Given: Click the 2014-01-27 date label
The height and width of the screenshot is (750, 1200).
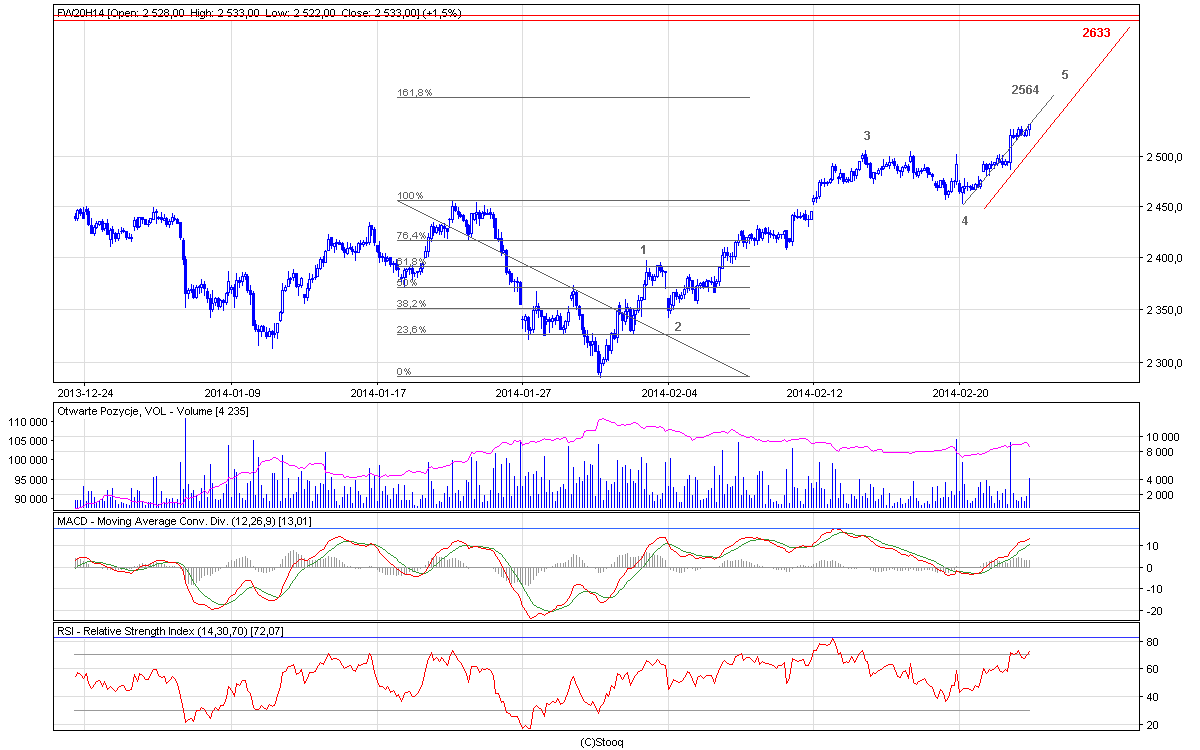Looking at the screenshot, I should click(524, 393).
